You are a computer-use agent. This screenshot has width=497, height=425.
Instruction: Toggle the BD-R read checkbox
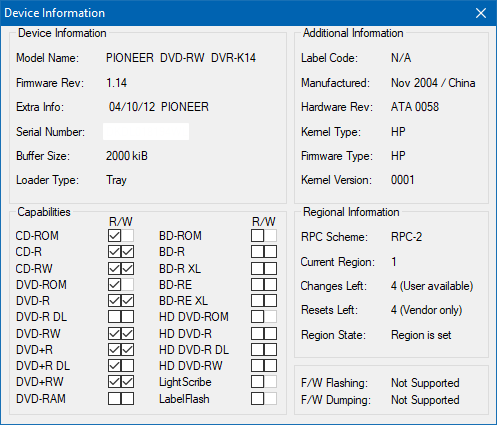point(257,252)
